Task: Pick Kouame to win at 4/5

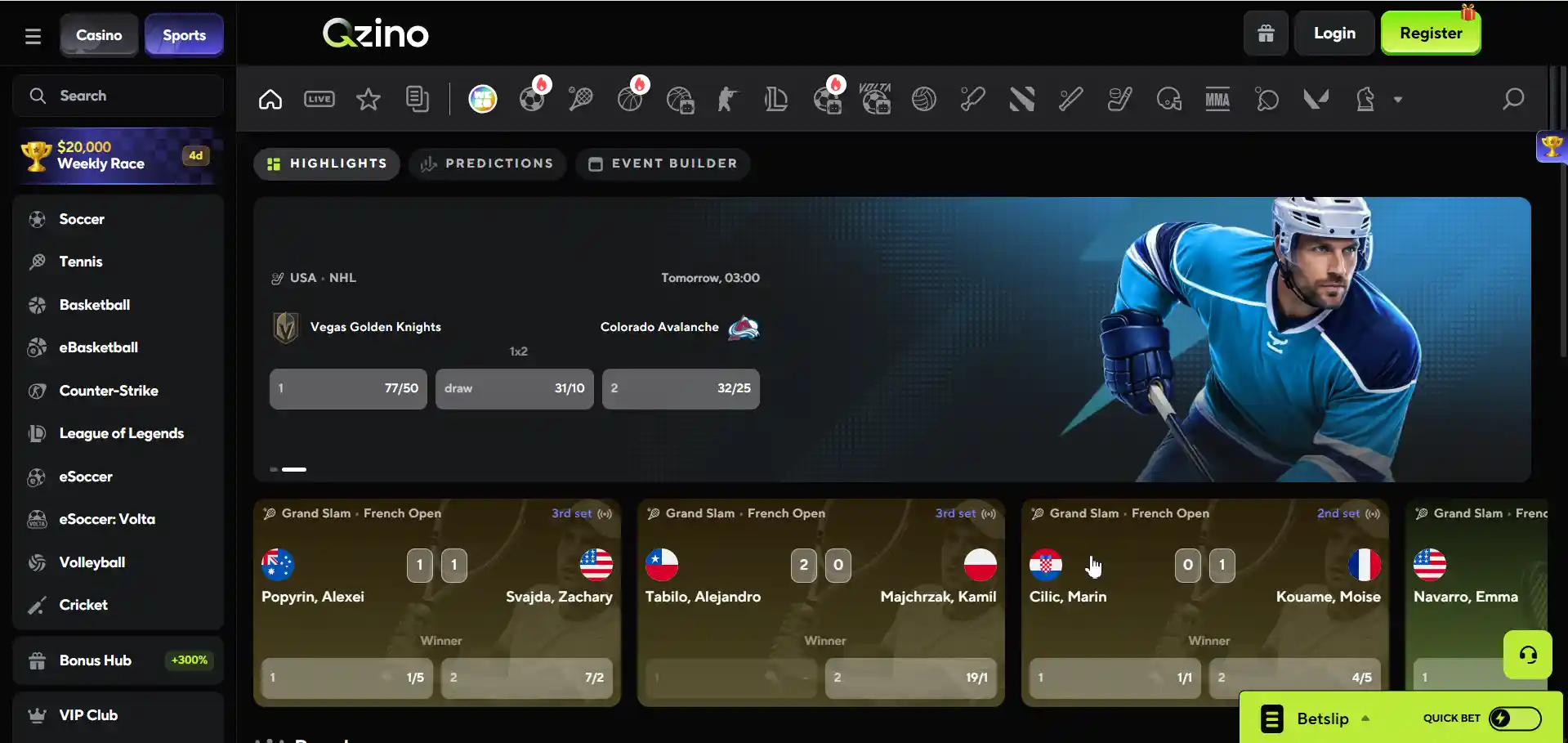Action: point(1295,678)
